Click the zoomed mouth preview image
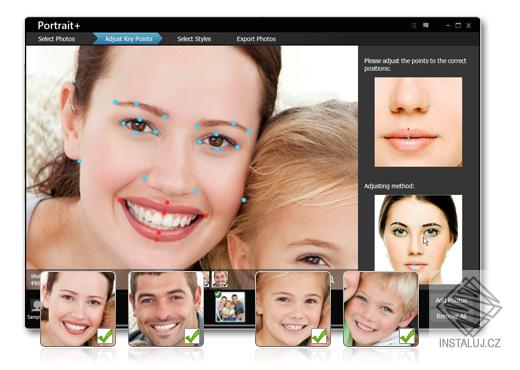 click(x=418, y=122)
